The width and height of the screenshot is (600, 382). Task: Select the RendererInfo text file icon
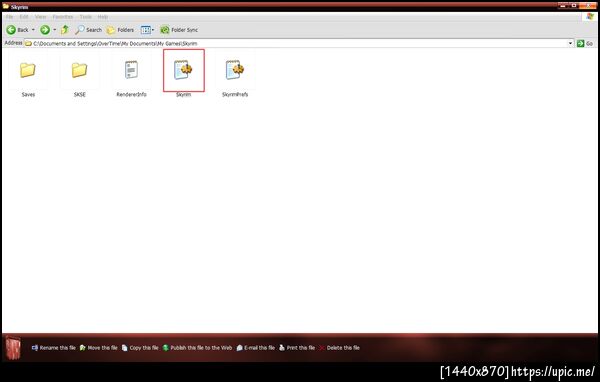coord(131,70)
